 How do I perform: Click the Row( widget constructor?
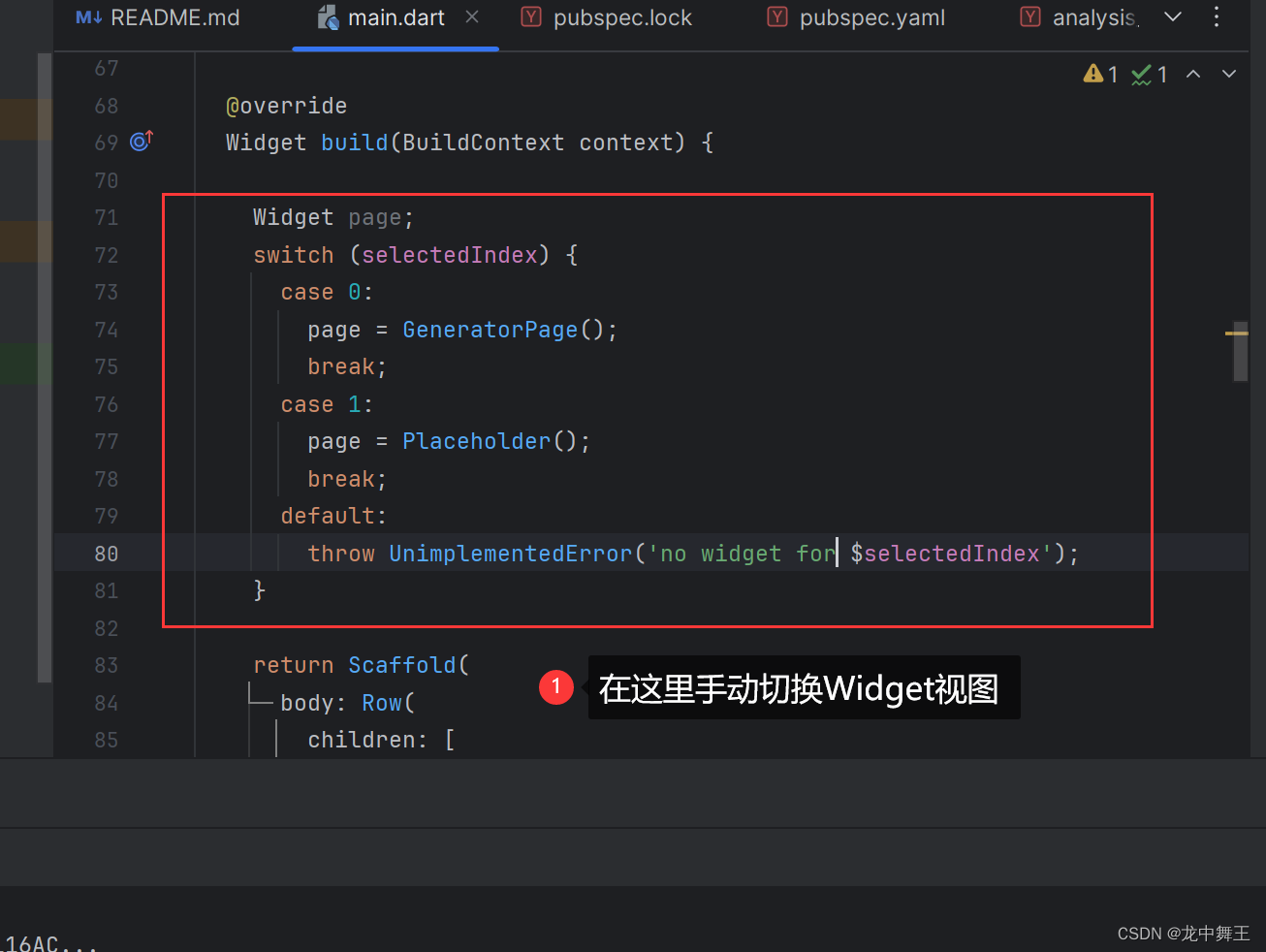tap(389, 703)
